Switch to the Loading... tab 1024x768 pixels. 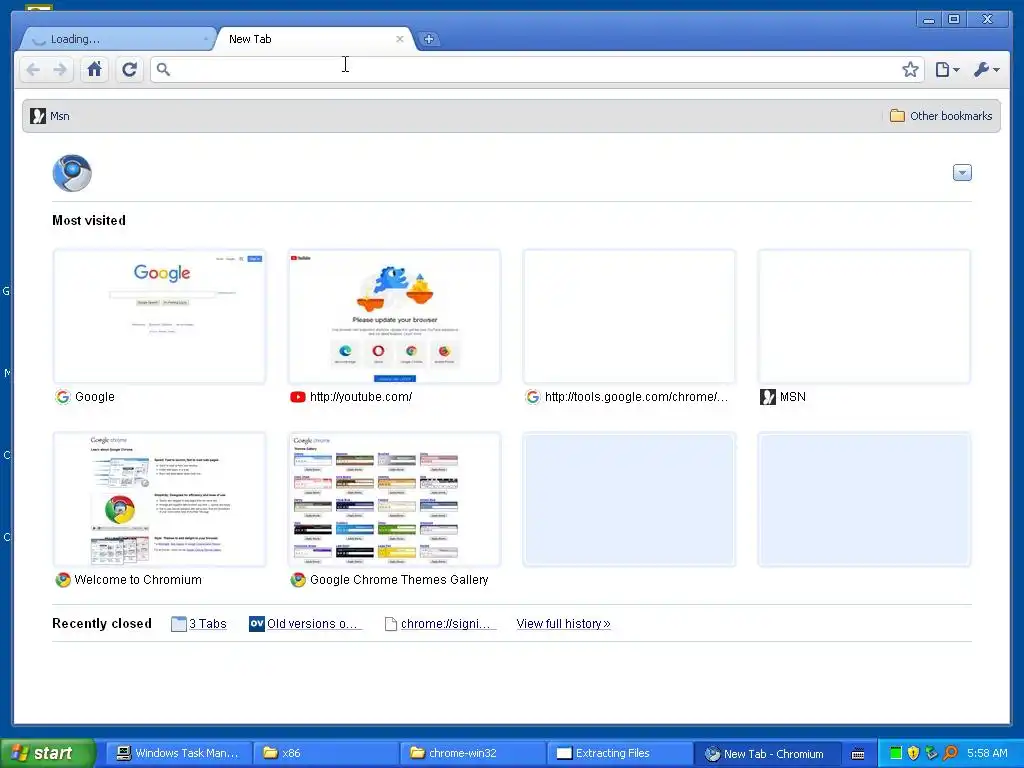click(x=116, y=39)
